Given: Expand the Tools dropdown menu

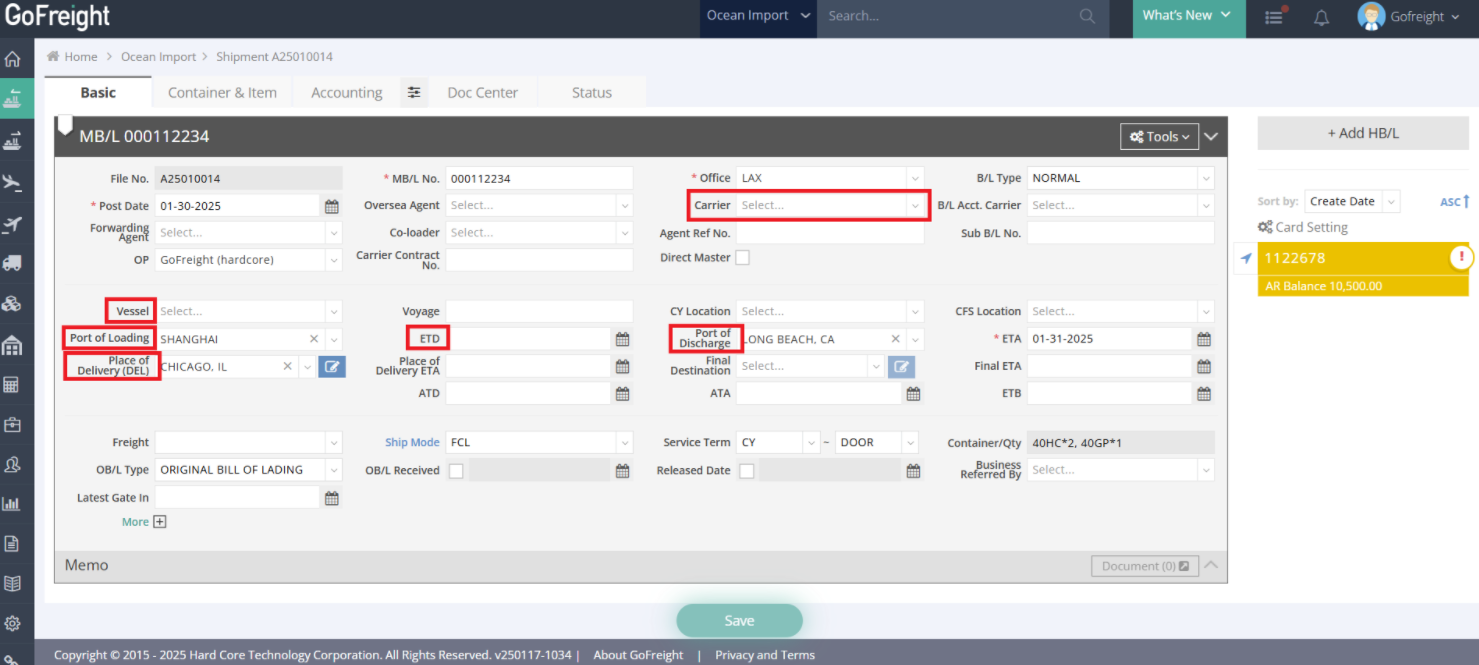Looking at the screenshot, I should [1159, 137].
